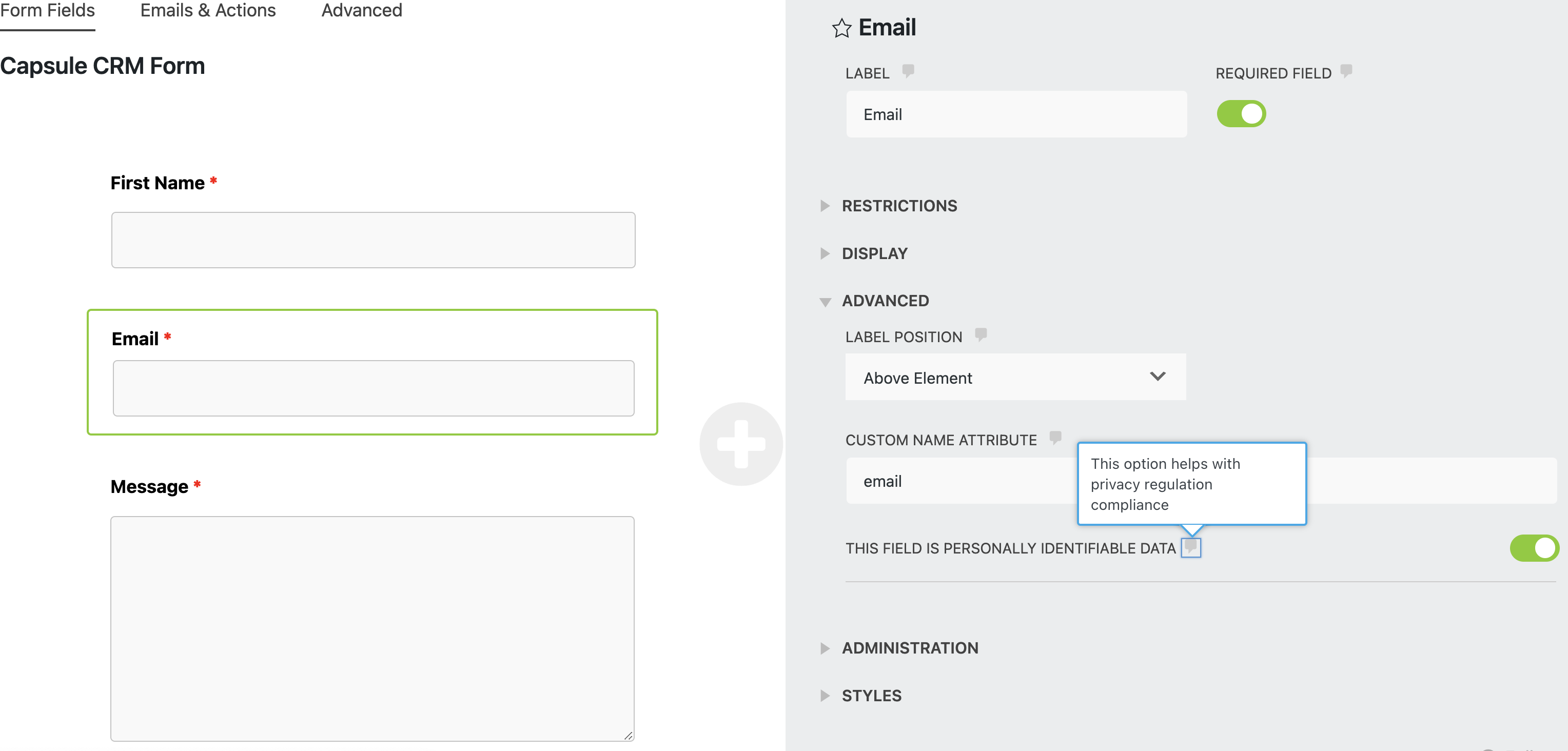Disable the Required Field toggle
The image size is (1568, 751).
coord(1241,113)
